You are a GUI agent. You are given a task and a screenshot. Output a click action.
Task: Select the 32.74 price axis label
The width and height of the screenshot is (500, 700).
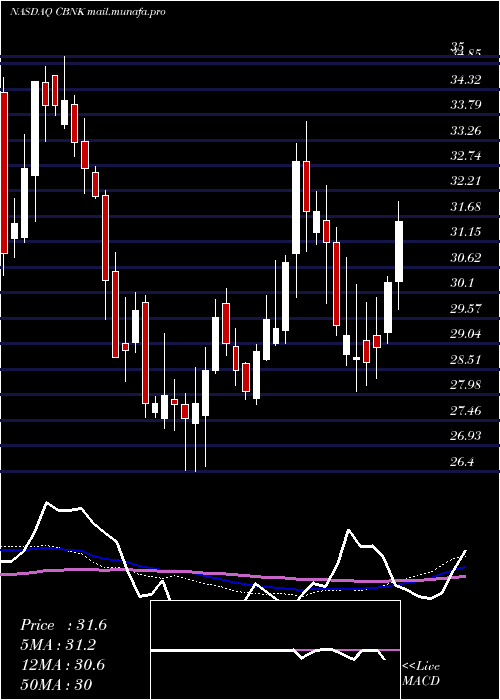click(x=466, y=156)
